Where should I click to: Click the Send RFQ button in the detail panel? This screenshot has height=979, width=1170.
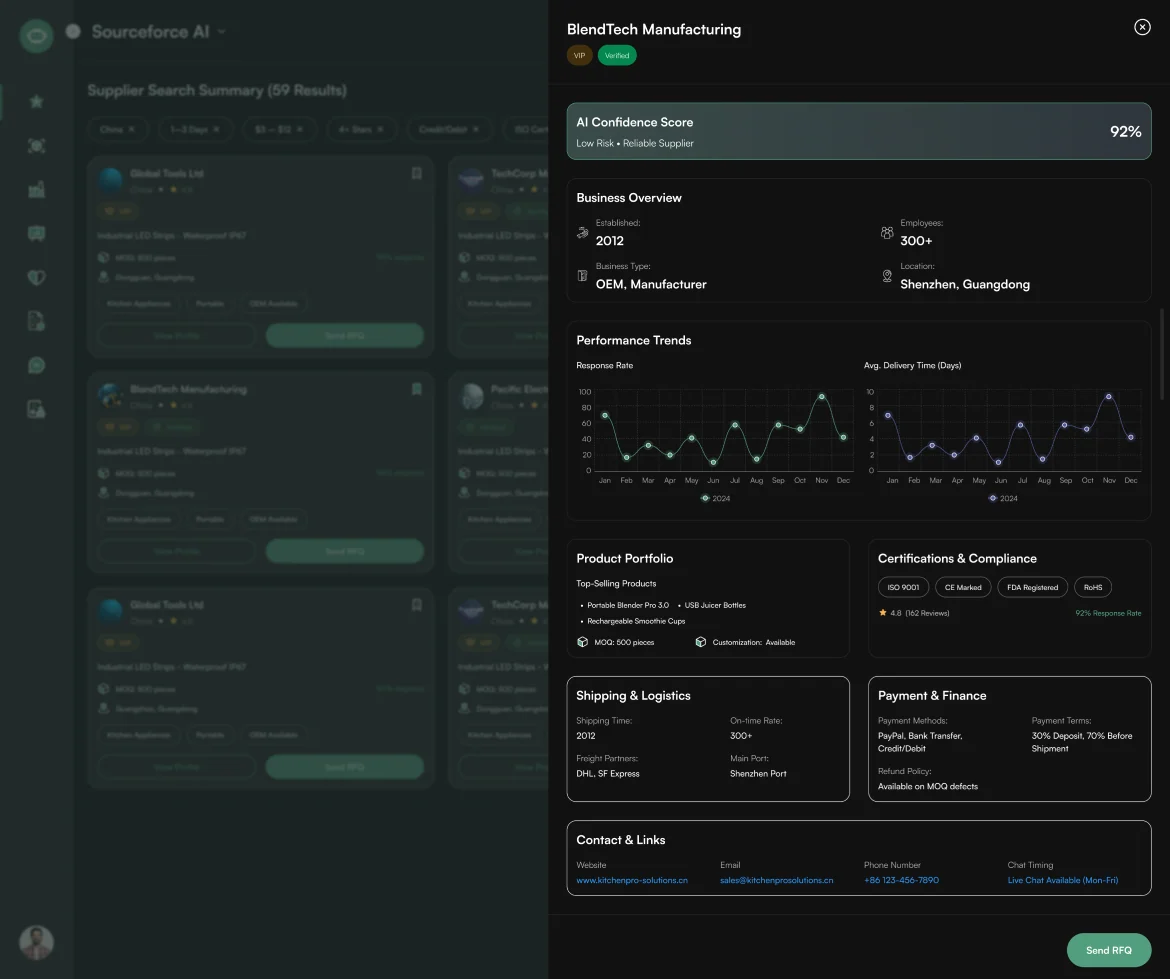pyautogui.click(x=1108, y=950)
